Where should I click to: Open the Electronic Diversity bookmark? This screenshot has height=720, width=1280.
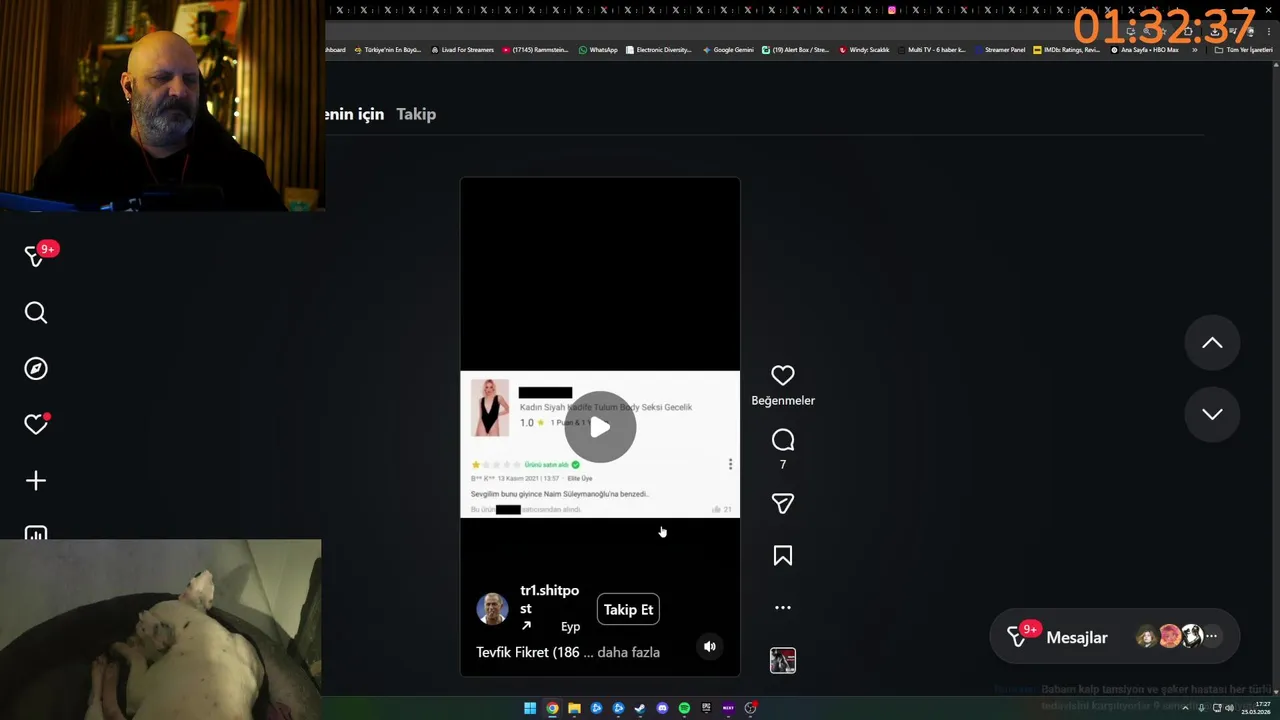658,49
